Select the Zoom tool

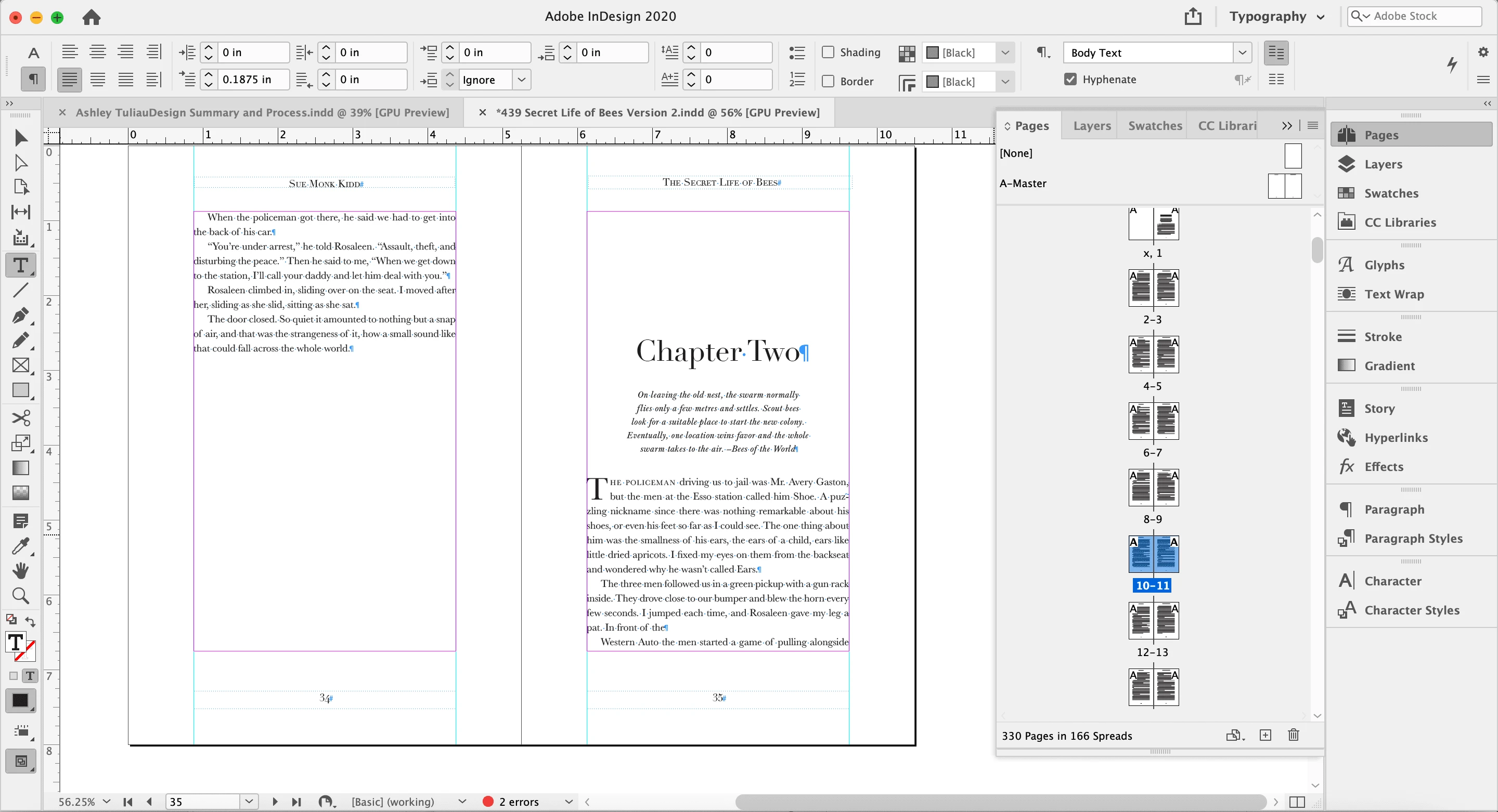20,595
